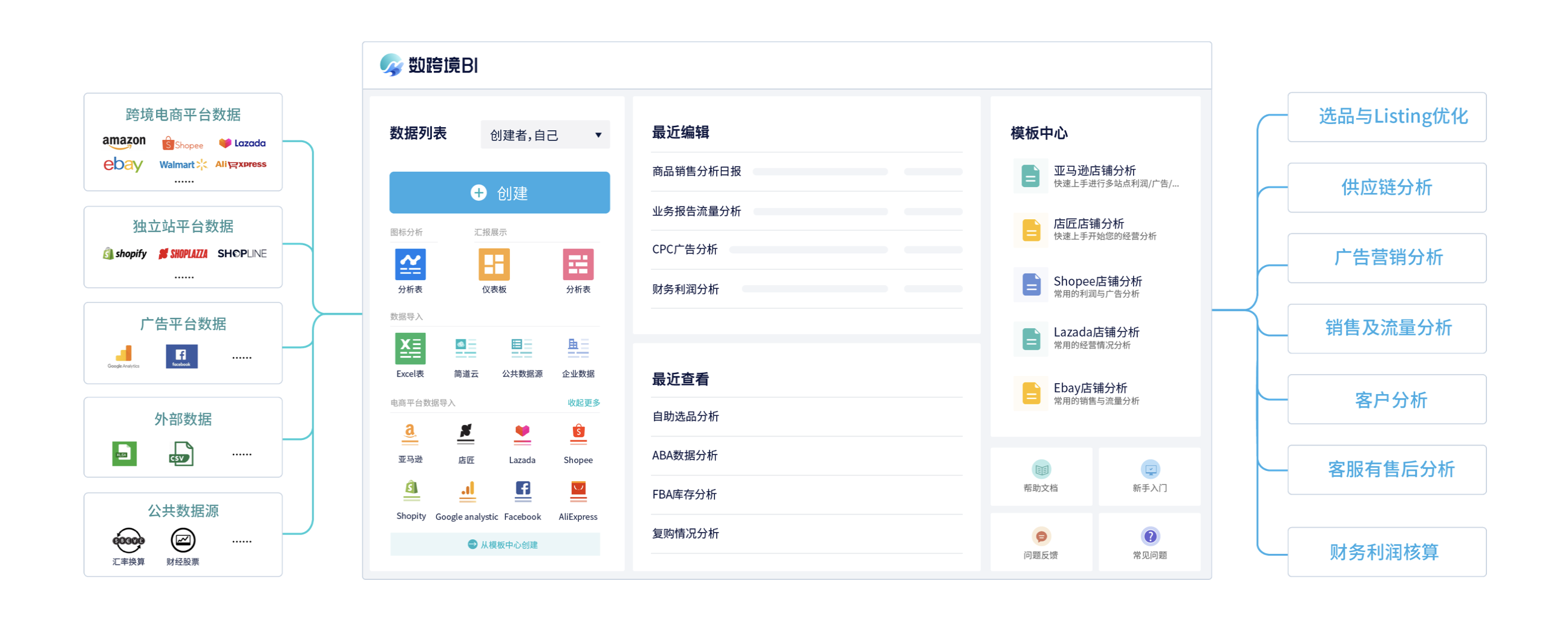Click the 广告营销分析 box
Image resolution: width=1568 pixels, height=644 pixels.
coord(1387,258)
